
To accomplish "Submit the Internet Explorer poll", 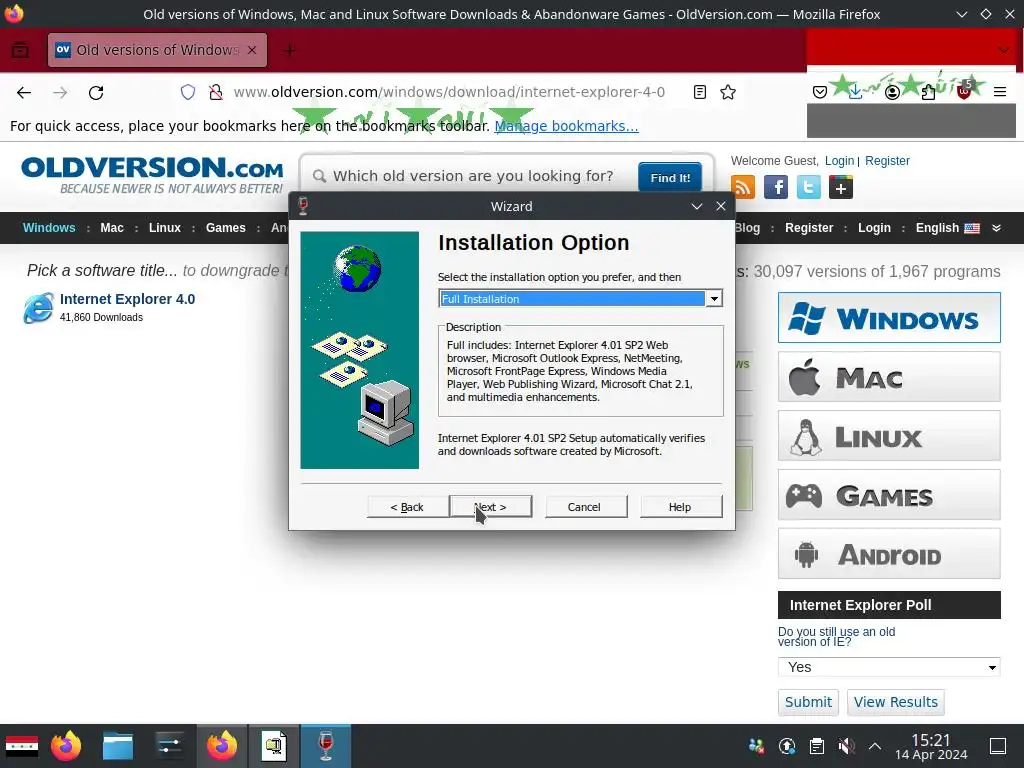I will tap(808, 702).
